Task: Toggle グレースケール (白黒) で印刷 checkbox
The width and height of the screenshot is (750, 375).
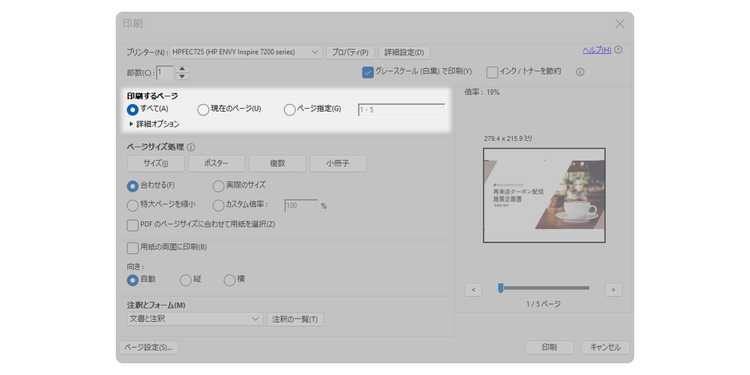Action: click(367, 72)
